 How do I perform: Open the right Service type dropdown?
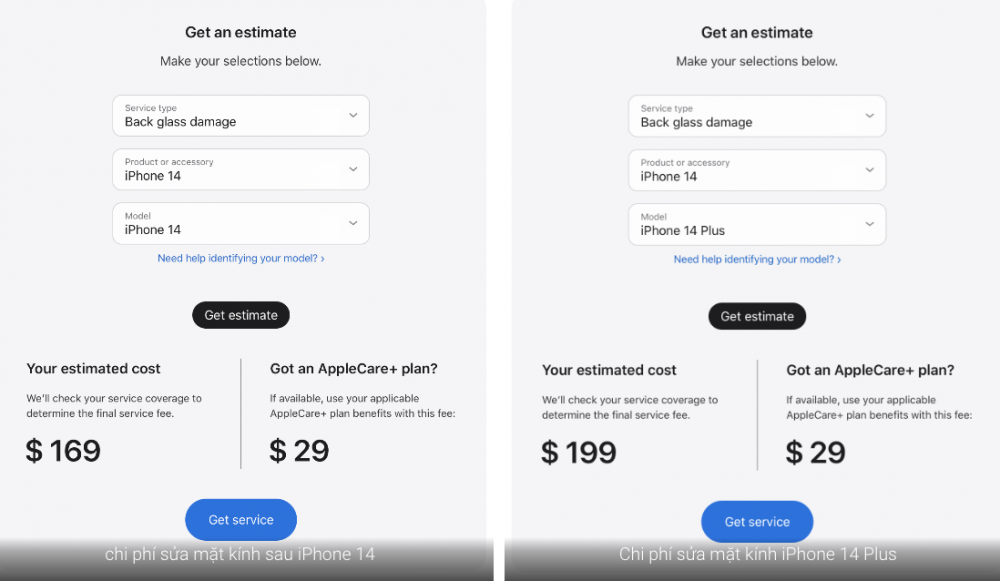click(x=757, y=116)
